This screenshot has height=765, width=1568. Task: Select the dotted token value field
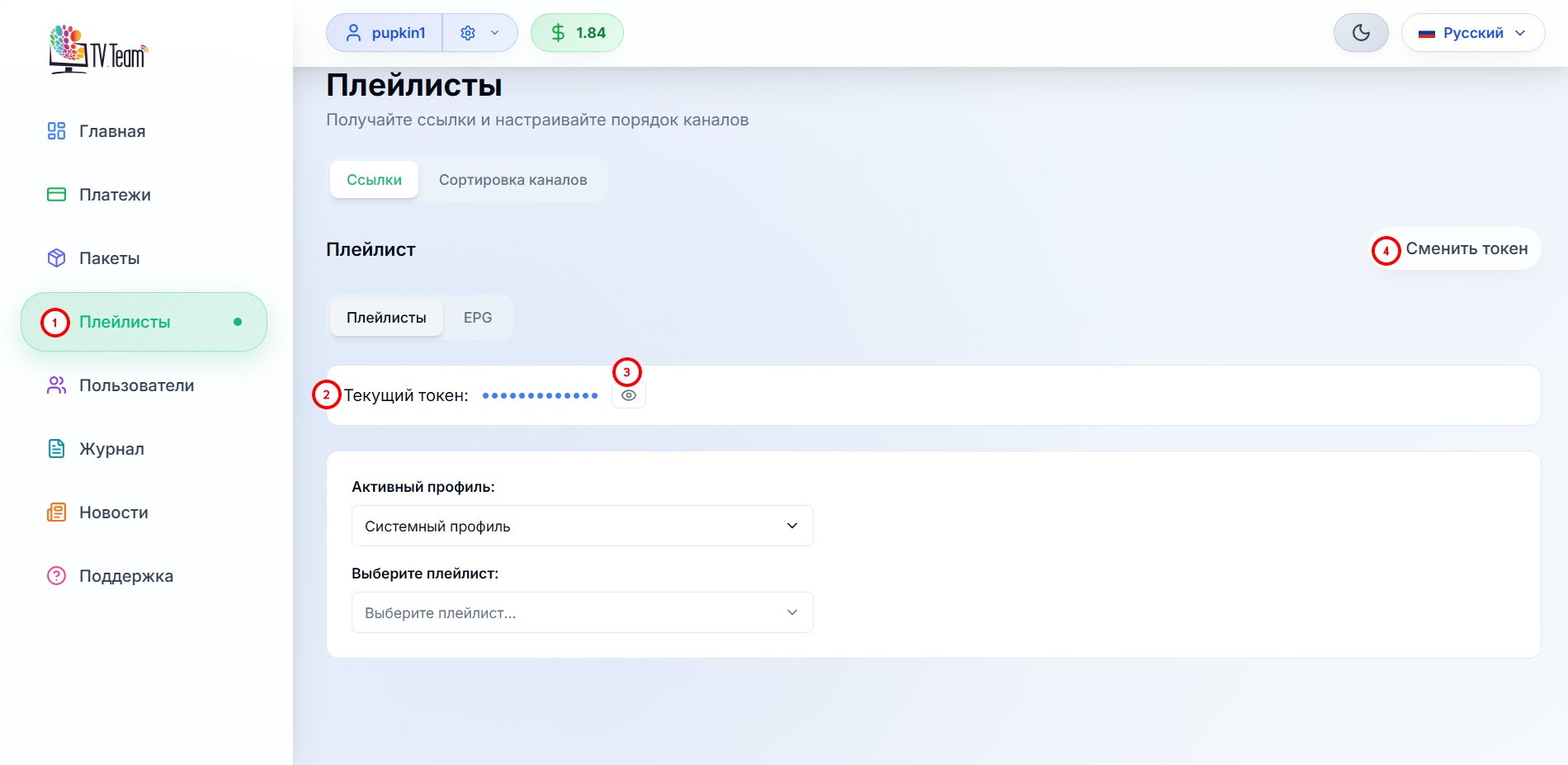click(x=541, y=394)
